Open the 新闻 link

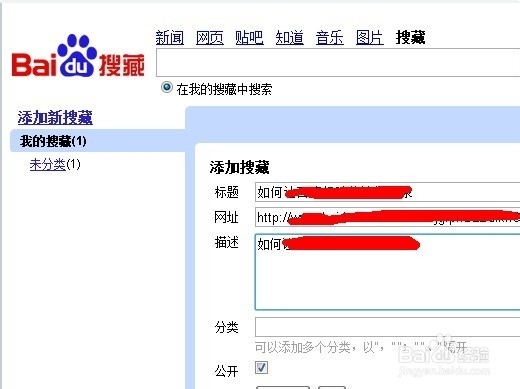tap(170, 37)
